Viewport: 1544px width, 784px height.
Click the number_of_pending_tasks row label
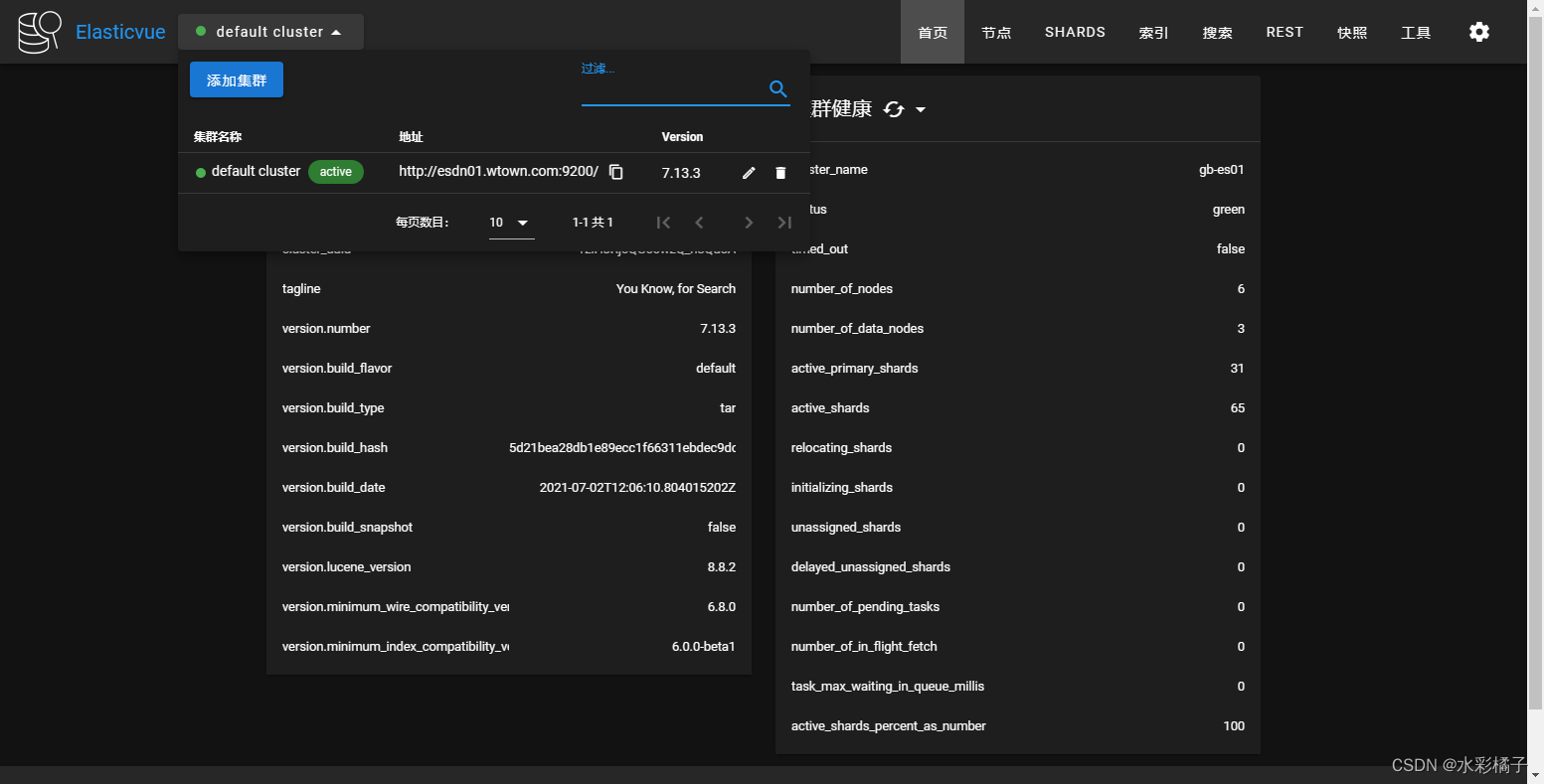[865, 606]
